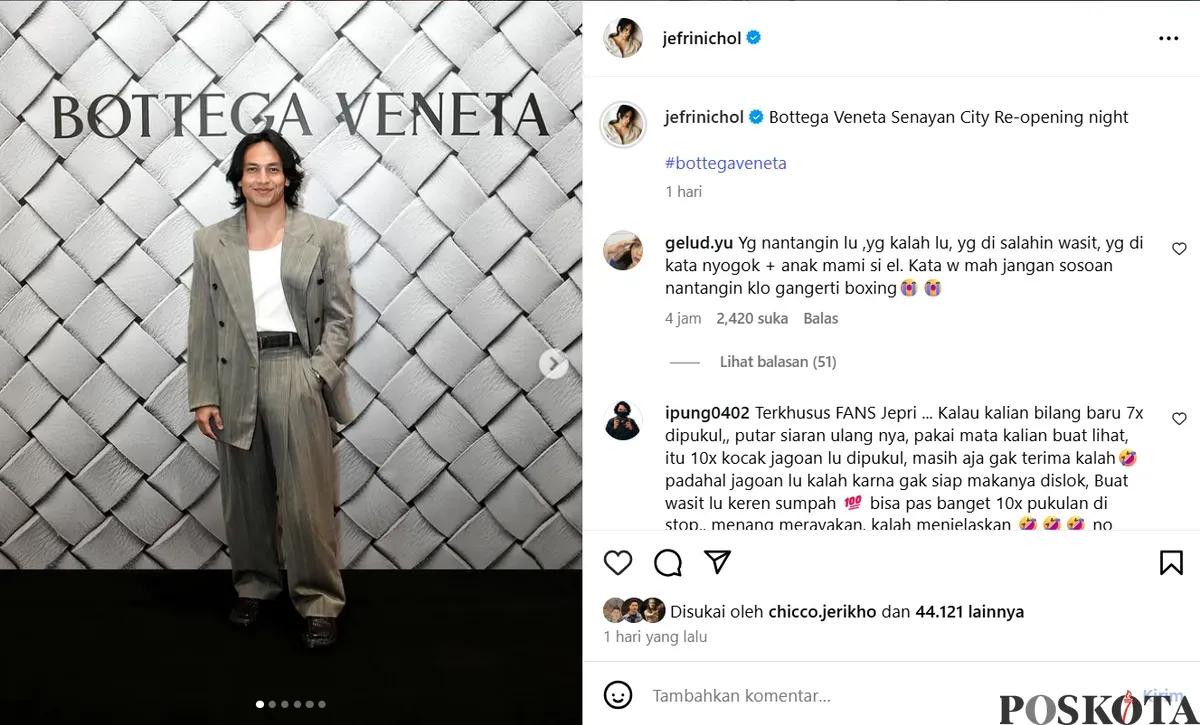View gelud.yu profile picture
This screenshot has width=1200, height=725.
(x=623, y=251)
